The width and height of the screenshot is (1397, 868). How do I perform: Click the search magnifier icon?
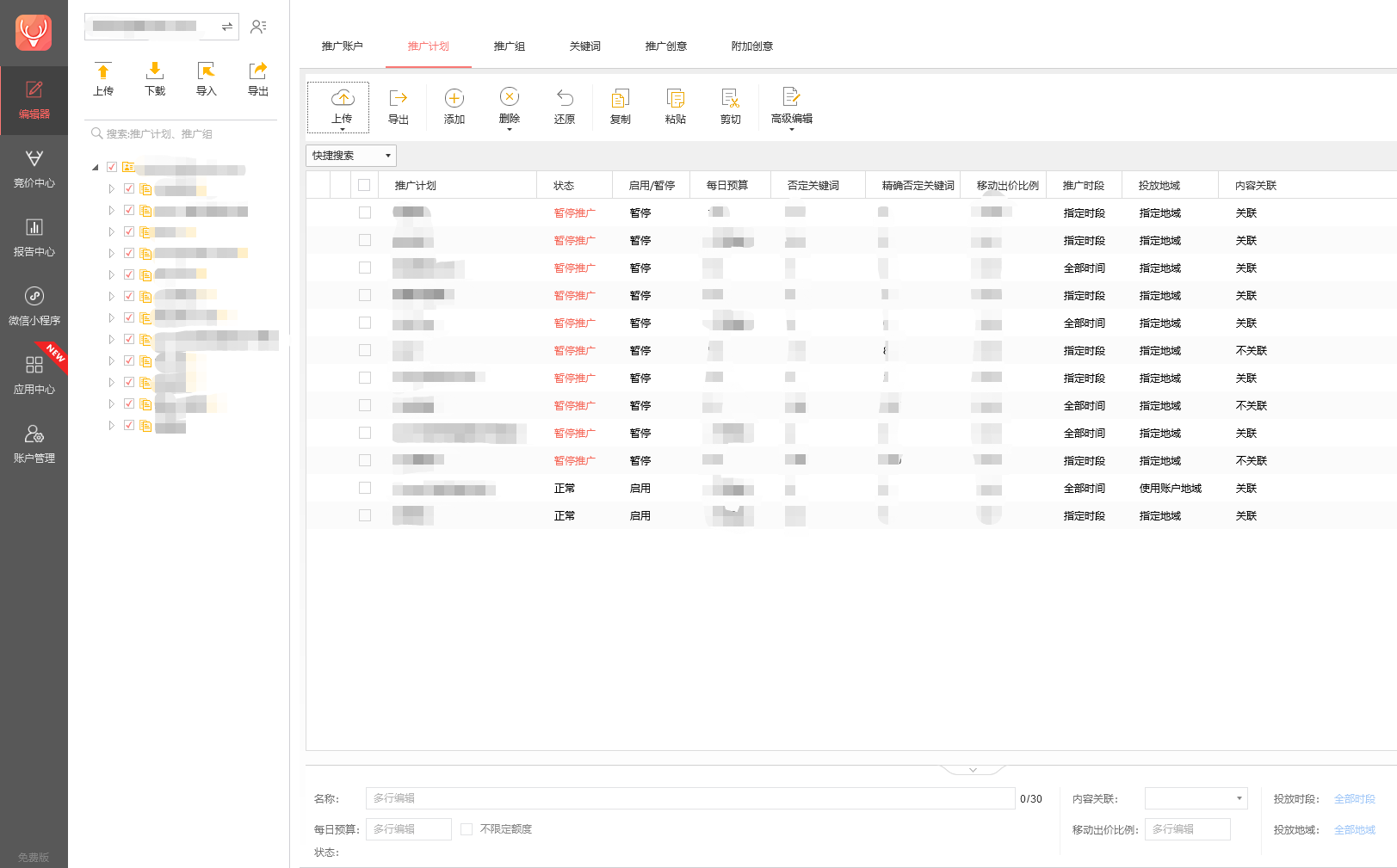tap(97, 133)
